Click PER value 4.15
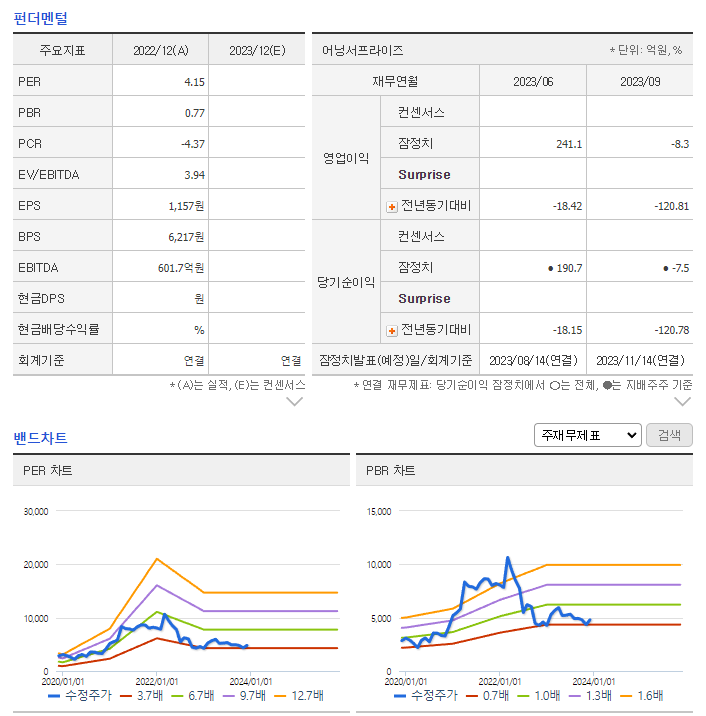This screenshot has height=716, width=706. (194, 82)
